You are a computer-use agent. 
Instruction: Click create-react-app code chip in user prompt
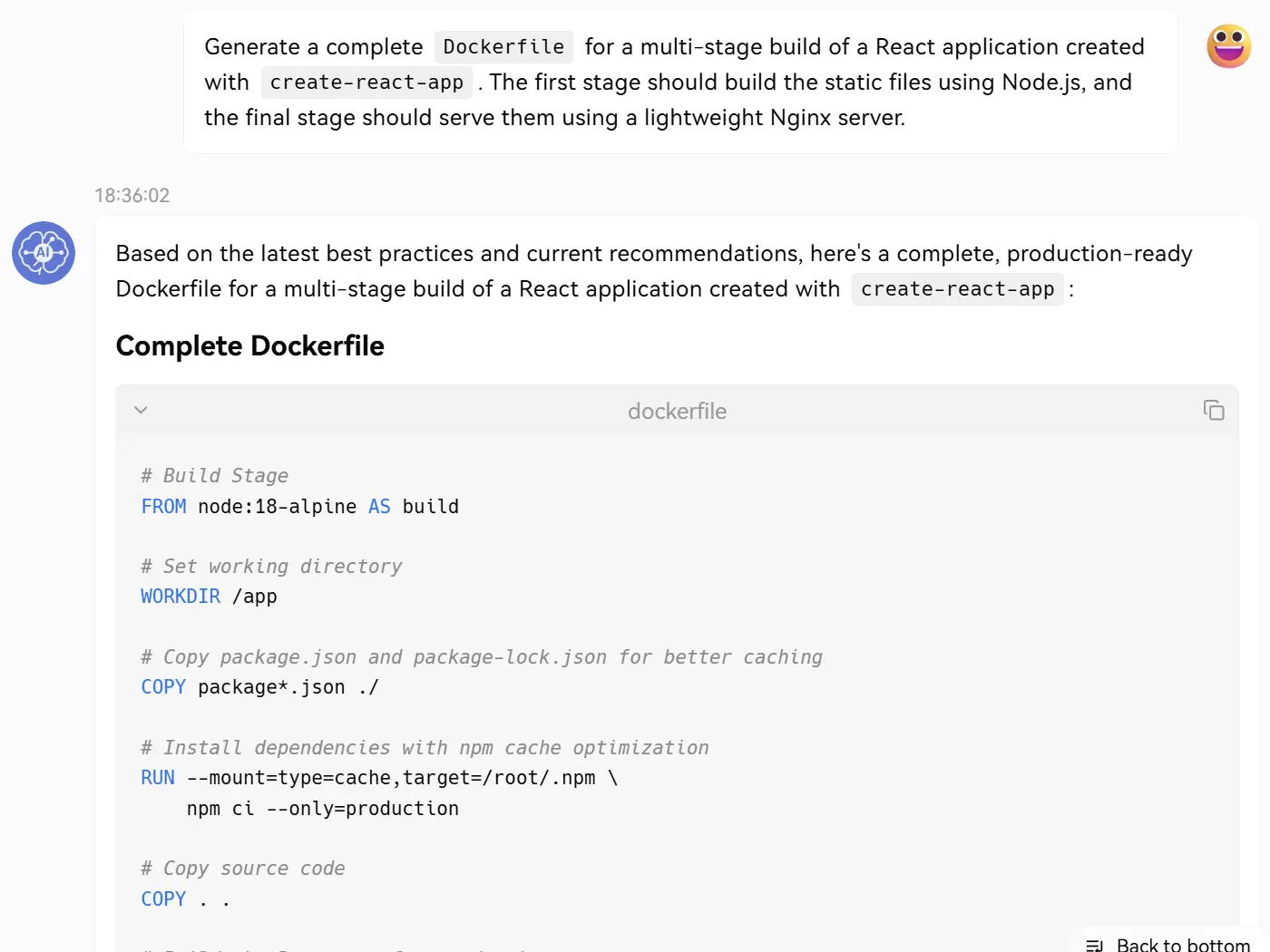[x=366, y=83]
